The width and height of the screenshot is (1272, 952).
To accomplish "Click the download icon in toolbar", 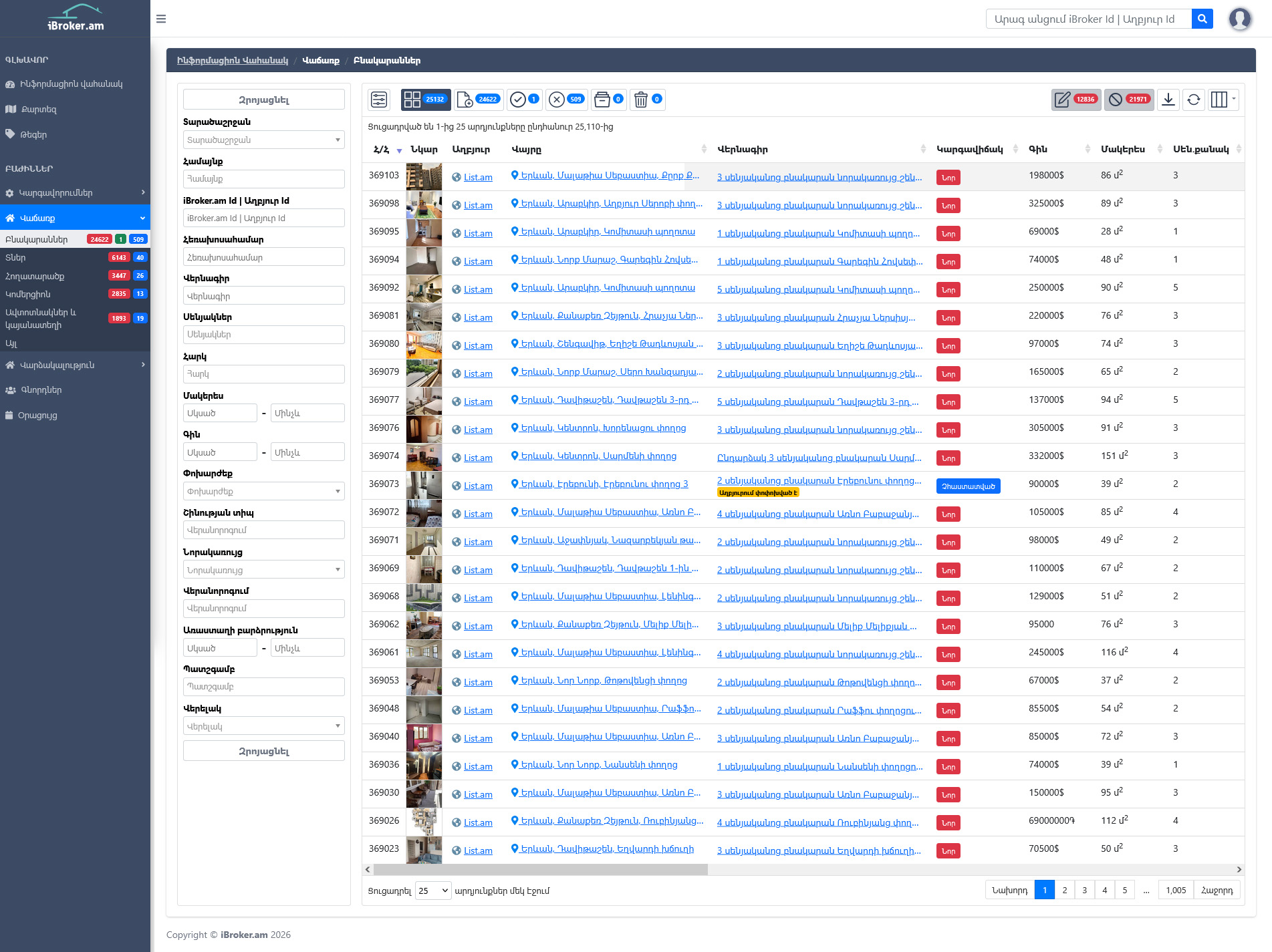I will (x=1168, y=100).
